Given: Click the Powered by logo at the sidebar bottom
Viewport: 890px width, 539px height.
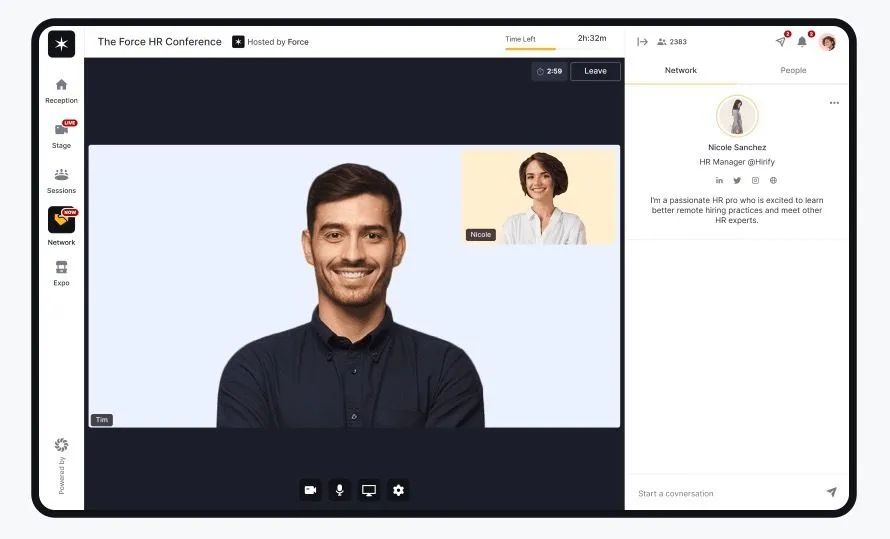Looking at the screenshot, I should (61, 444).
